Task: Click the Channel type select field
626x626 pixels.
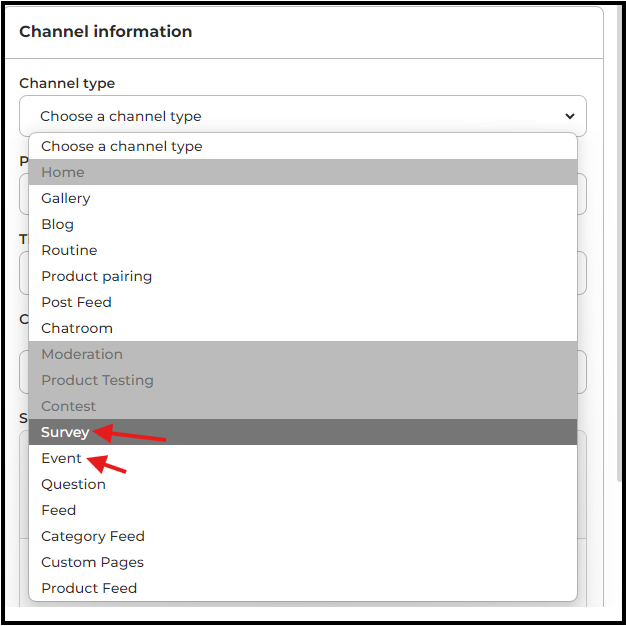Action: tap(303, 116)
